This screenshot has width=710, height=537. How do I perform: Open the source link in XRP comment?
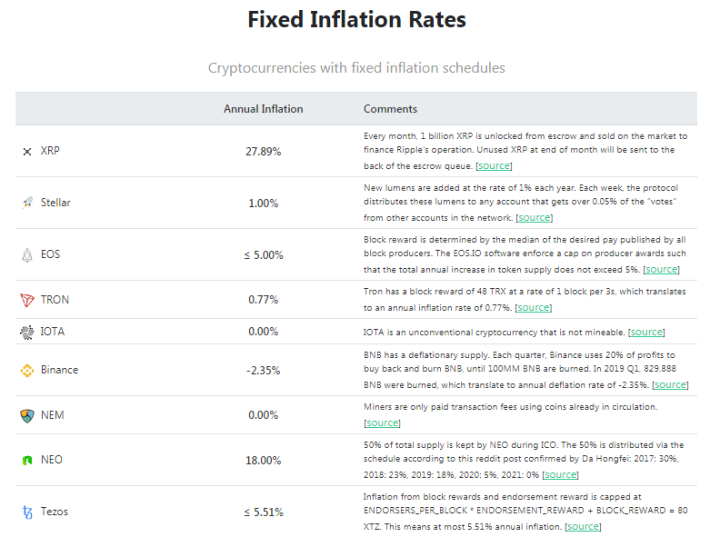(x=494, y=166)
